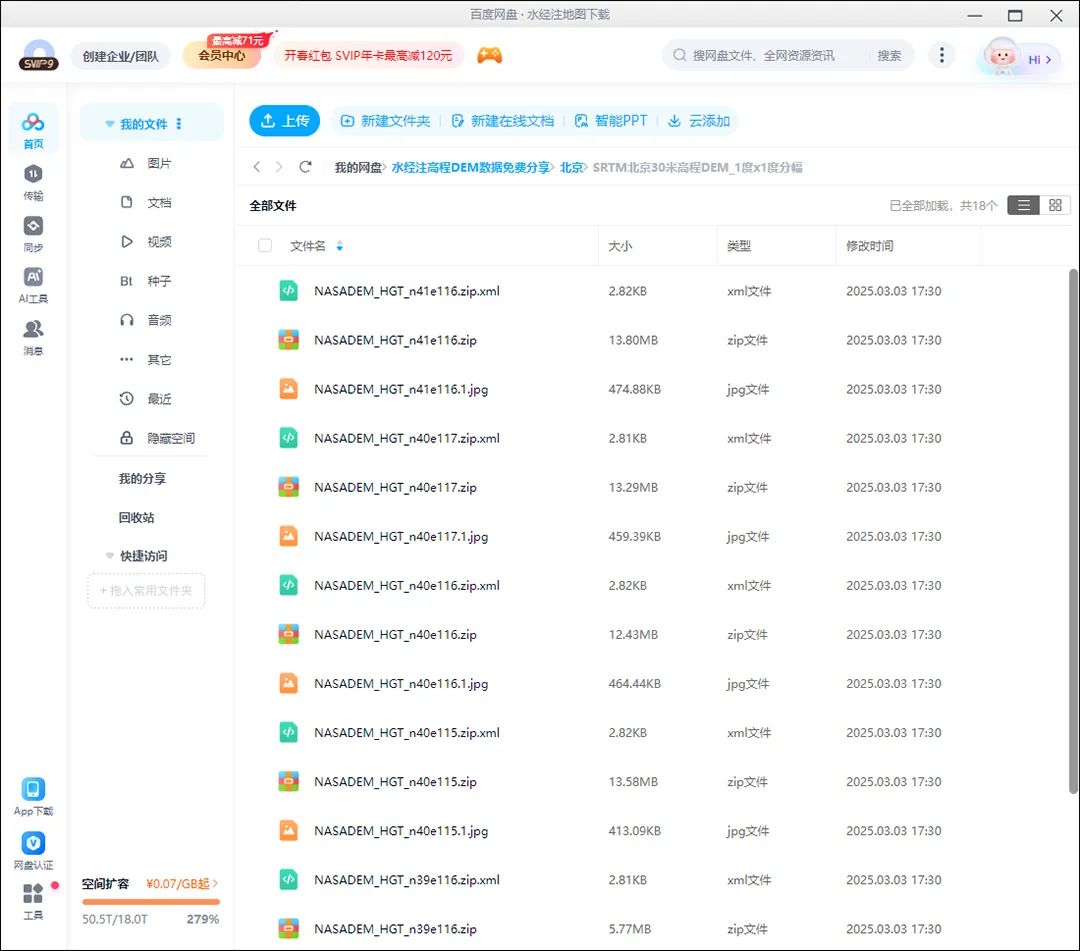Viewport: 1080px width, 951px height.
Task: Switch to list view
Action: coord(1023,205)
